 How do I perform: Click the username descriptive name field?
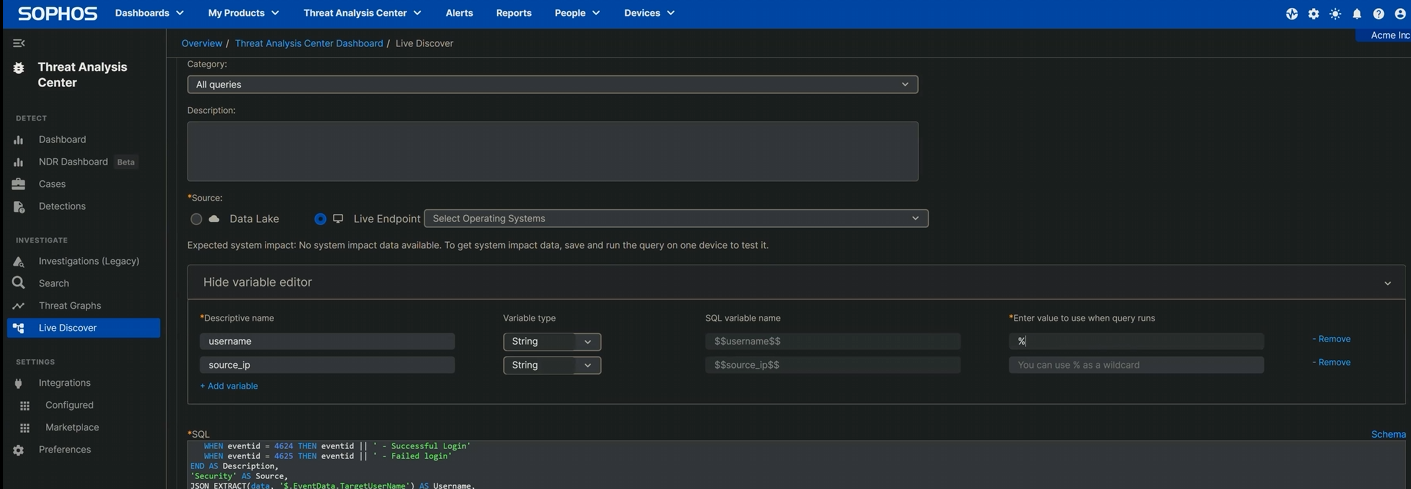(327, 342)
